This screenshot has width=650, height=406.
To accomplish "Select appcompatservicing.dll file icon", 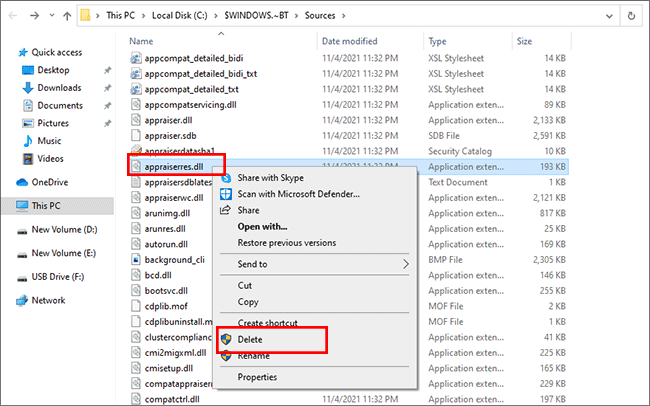I will pyautogui.click(x=136, y=105).
